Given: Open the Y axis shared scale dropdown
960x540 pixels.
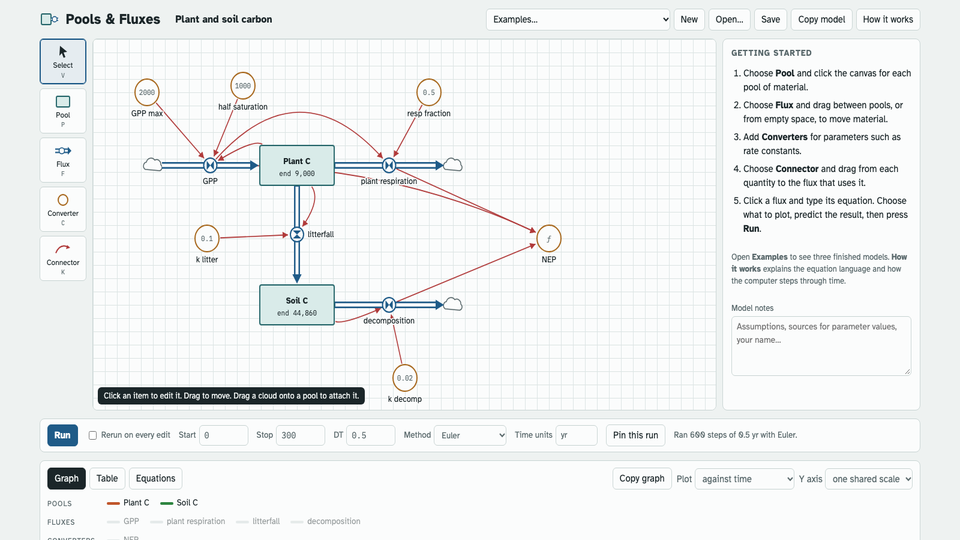Looking at the screenshot, I should click(869, 479).
